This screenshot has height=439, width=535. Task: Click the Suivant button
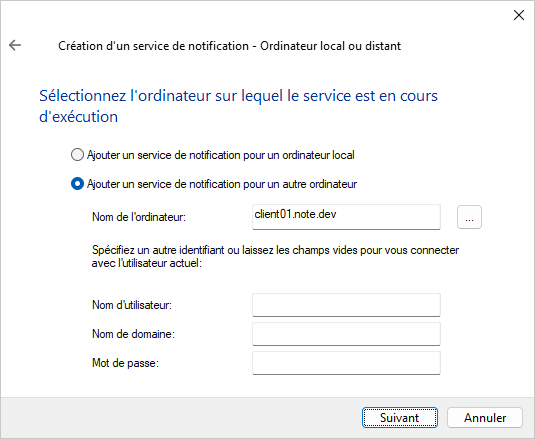(x=400, y=417)
